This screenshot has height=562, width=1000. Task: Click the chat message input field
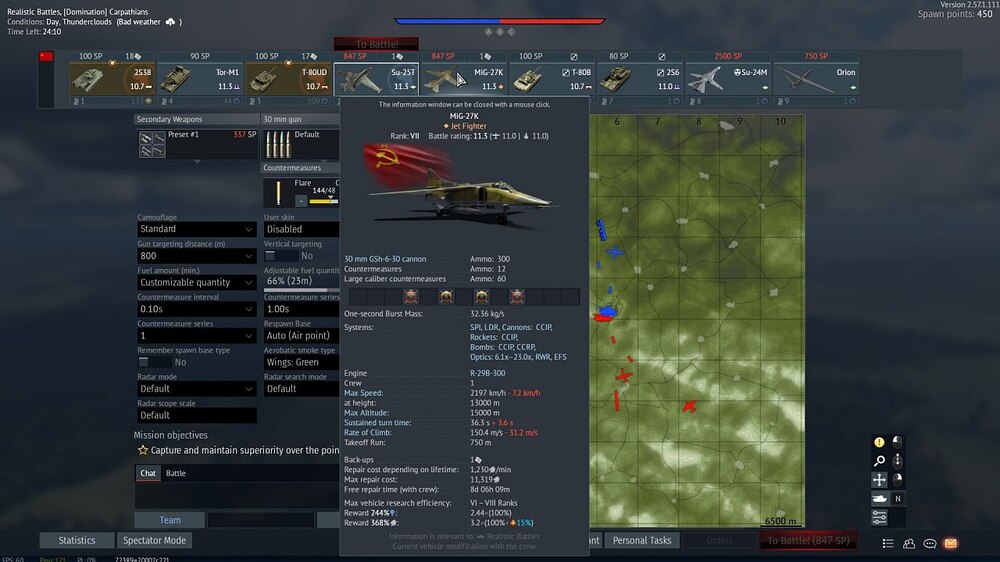(x=261, y=520)
